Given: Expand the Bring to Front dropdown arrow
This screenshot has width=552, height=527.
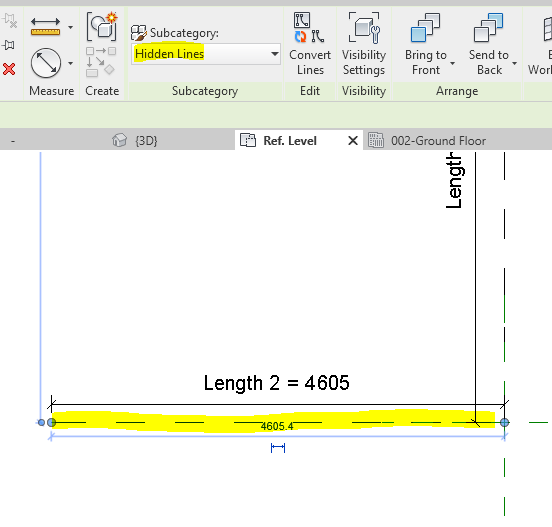Looking at the screenshot, I should 453,63.
